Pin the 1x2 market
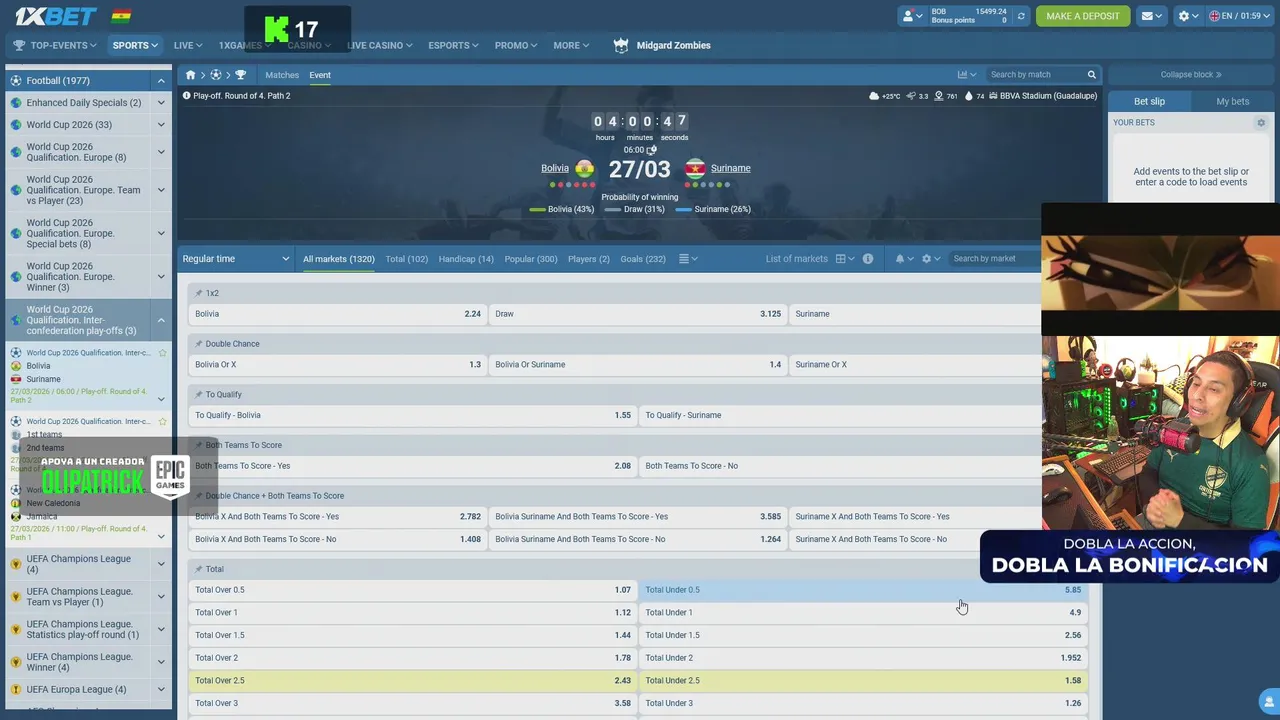This screenshot has height=720, width=1280. click(x=199, y=293)
